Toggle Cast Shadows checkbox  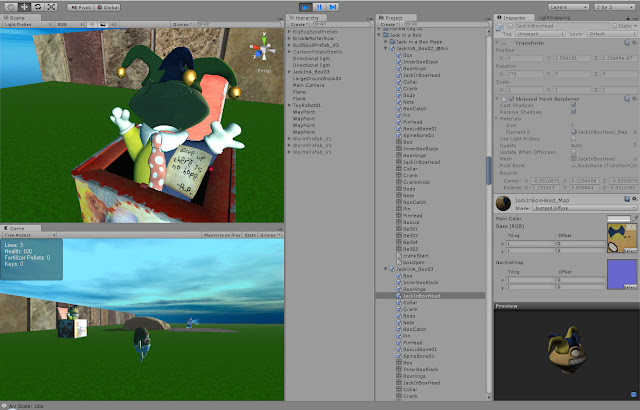[x=573, y=105]
